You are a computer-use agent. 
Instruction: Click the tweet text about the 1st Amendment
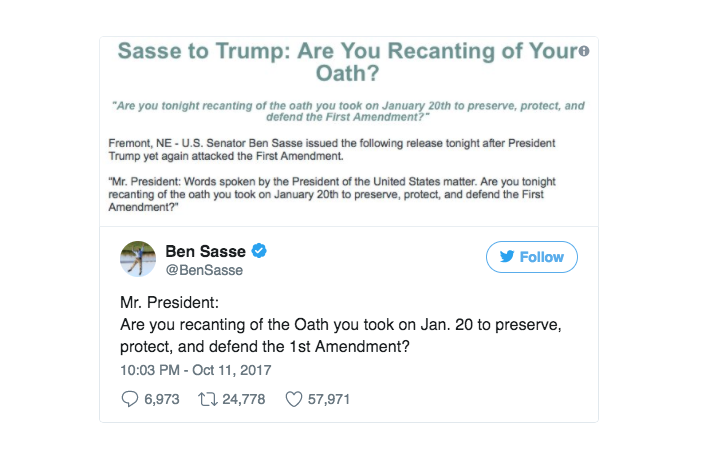click(x=341, y=335)
